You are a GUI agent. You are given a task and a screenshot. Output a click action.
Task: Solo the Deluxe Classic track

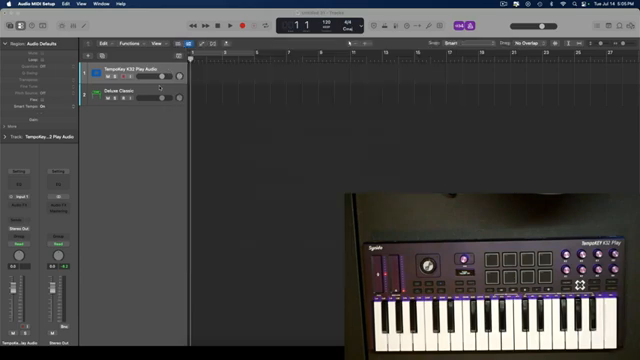pos(115,98)
